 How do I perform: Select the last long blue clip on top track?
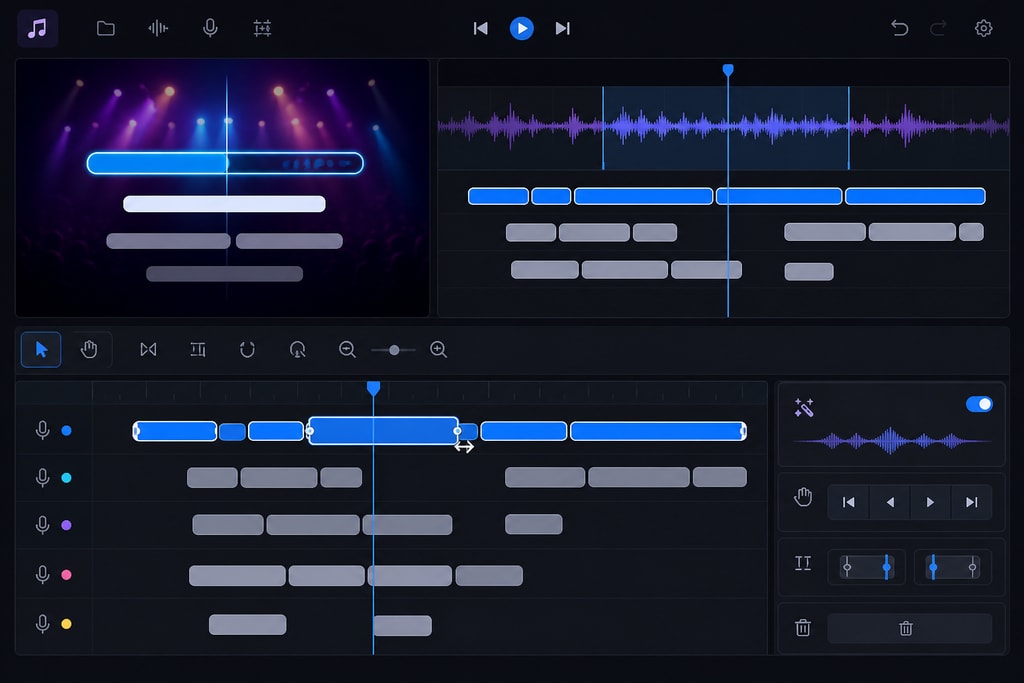coord(658,431)
